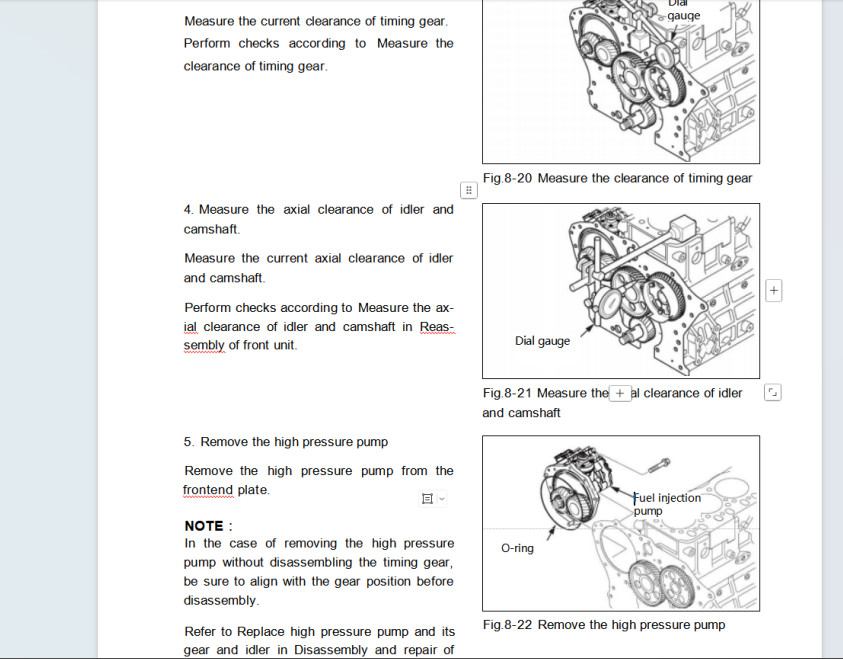Select the Fig.8-21 idler camshaft illustration
This screenshot has height=659, width=843.
(621, 291)
